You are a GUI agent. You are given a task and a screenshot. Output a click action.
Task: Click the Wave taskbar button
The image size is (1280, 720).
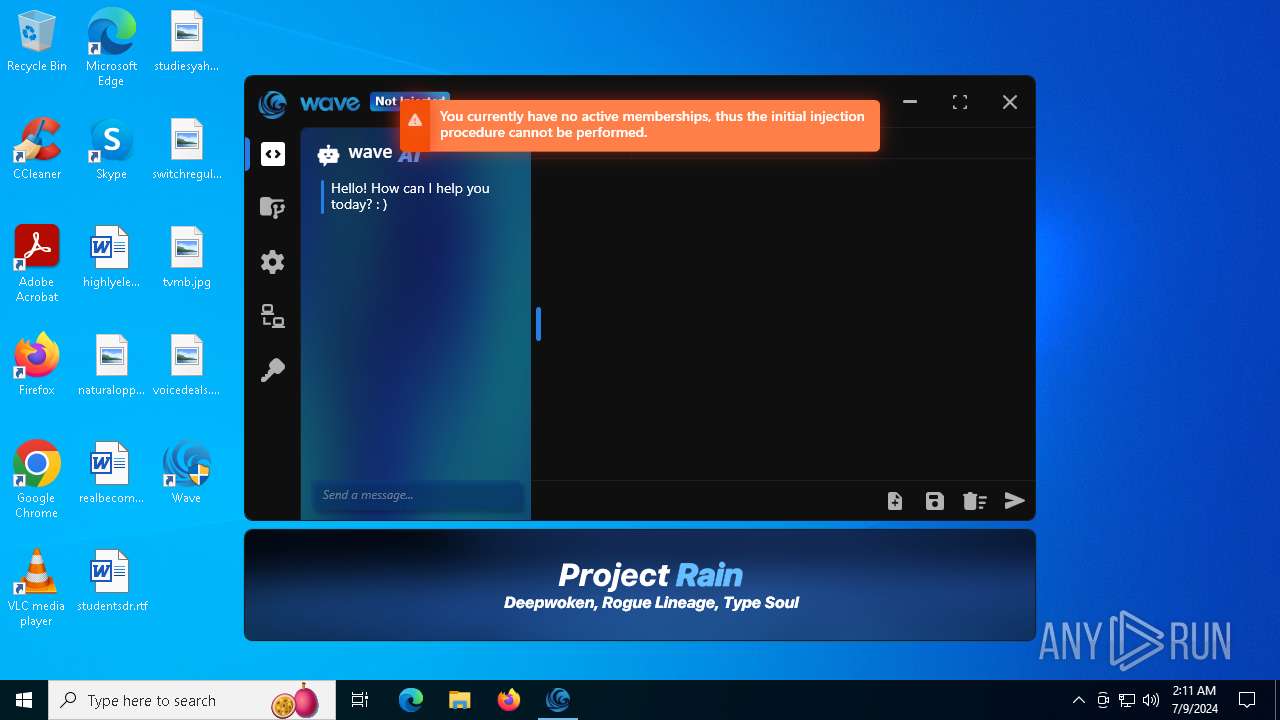(558, 700)
